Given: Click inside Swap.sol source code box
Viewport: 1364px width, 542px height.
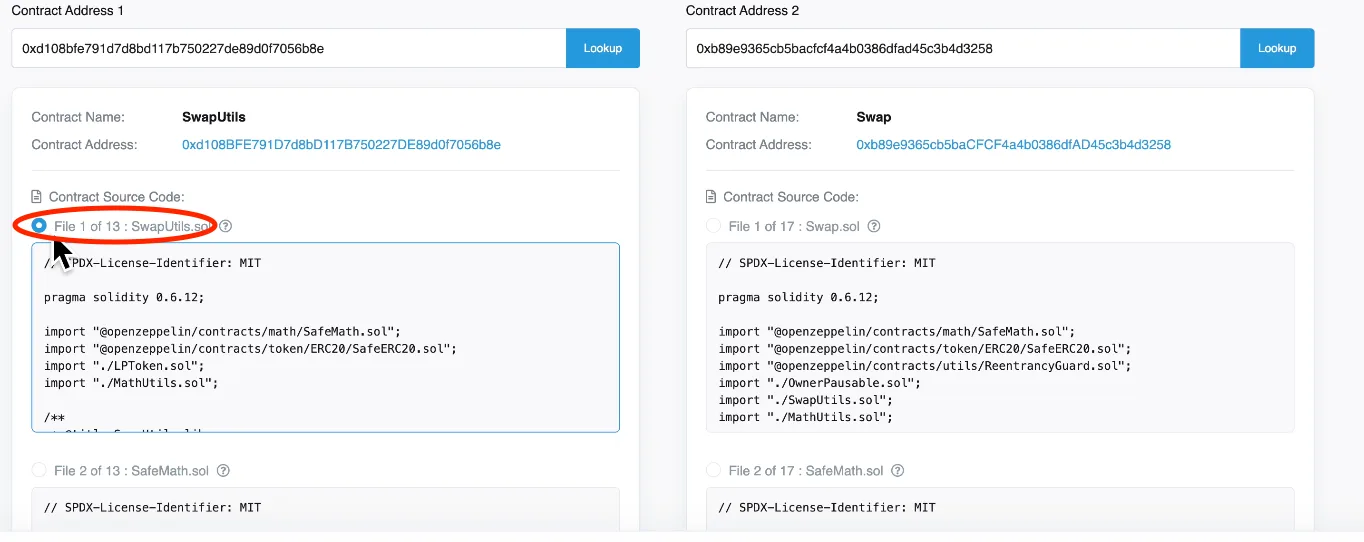Looking at the screenshot, I should point(1000,337).
